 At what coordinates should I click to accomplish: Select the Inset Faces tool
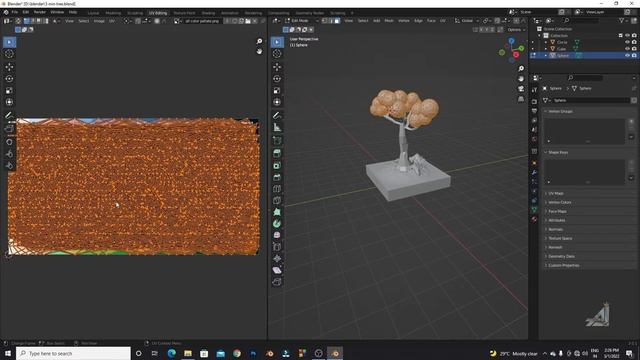click(277, 165)
